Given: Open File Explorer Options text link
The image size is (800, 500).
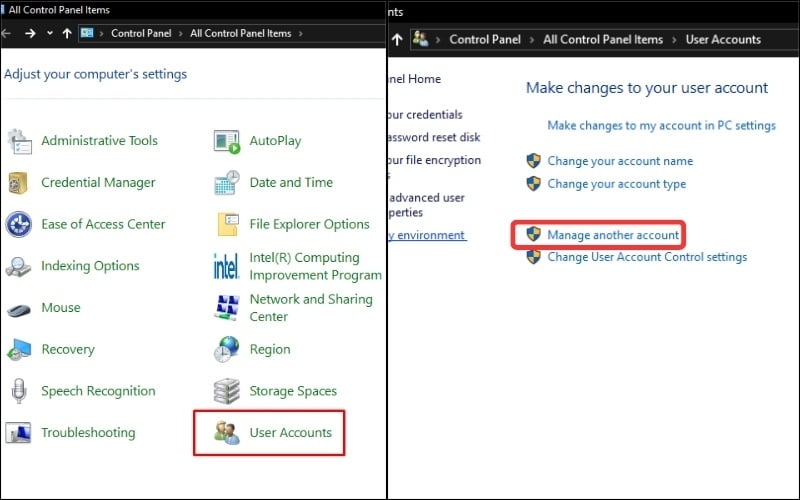Looking at the screenshot, I should click(x=309, y=224).
